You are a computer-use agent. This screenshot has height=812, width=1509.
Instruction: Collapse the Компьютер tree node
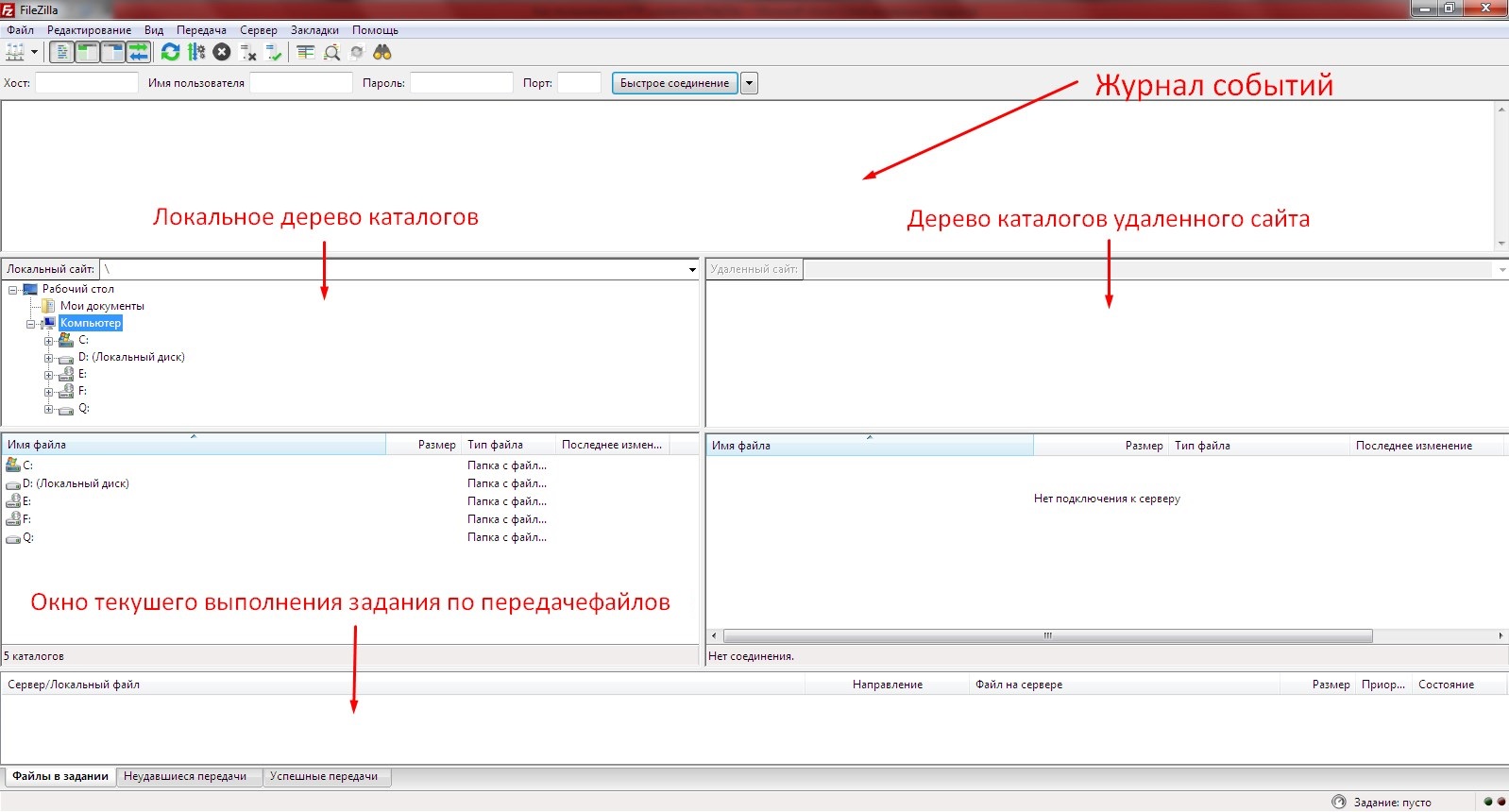30,324
